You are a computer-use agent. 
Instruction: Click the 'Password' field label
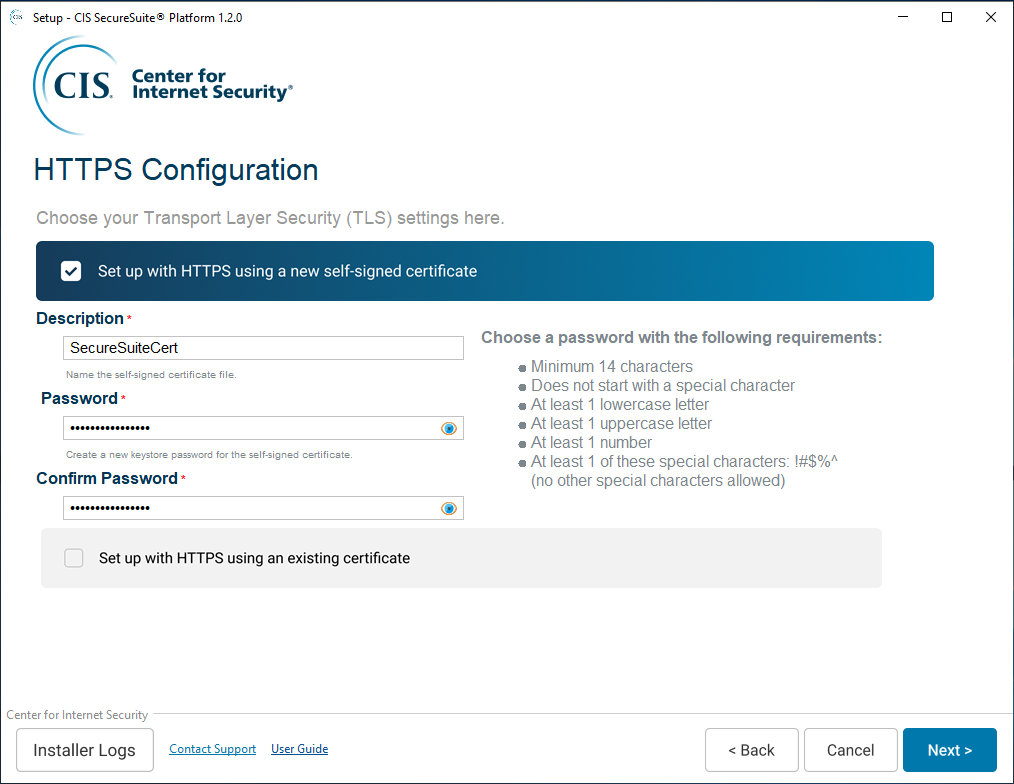[x=79, y=398]
